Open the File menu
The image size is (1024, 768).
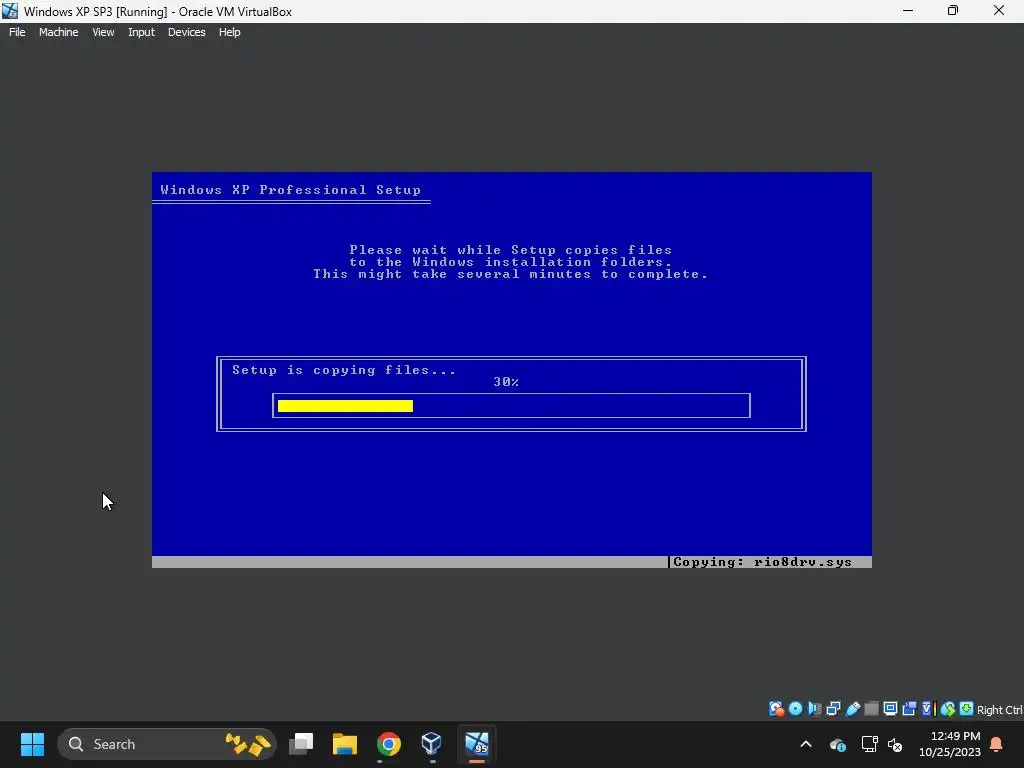click(x=17, y=32)
